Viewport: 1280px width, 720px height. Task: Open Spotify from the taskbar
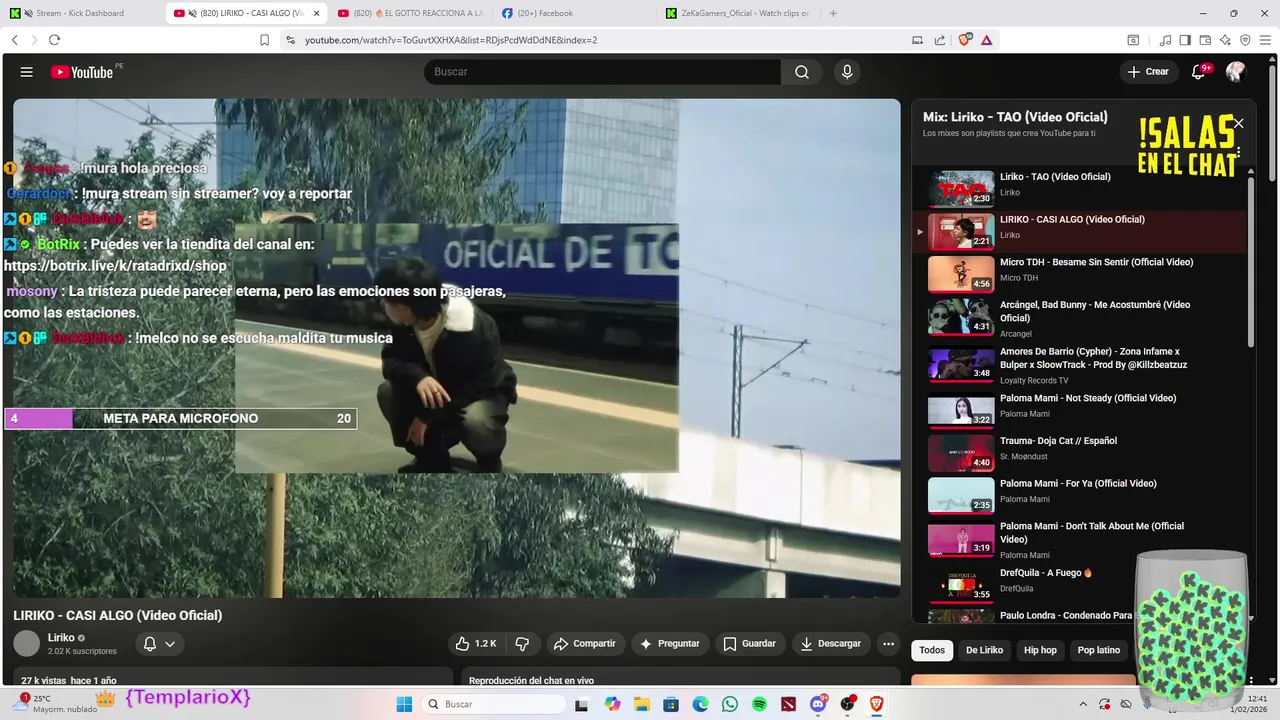tap(759, 704)
